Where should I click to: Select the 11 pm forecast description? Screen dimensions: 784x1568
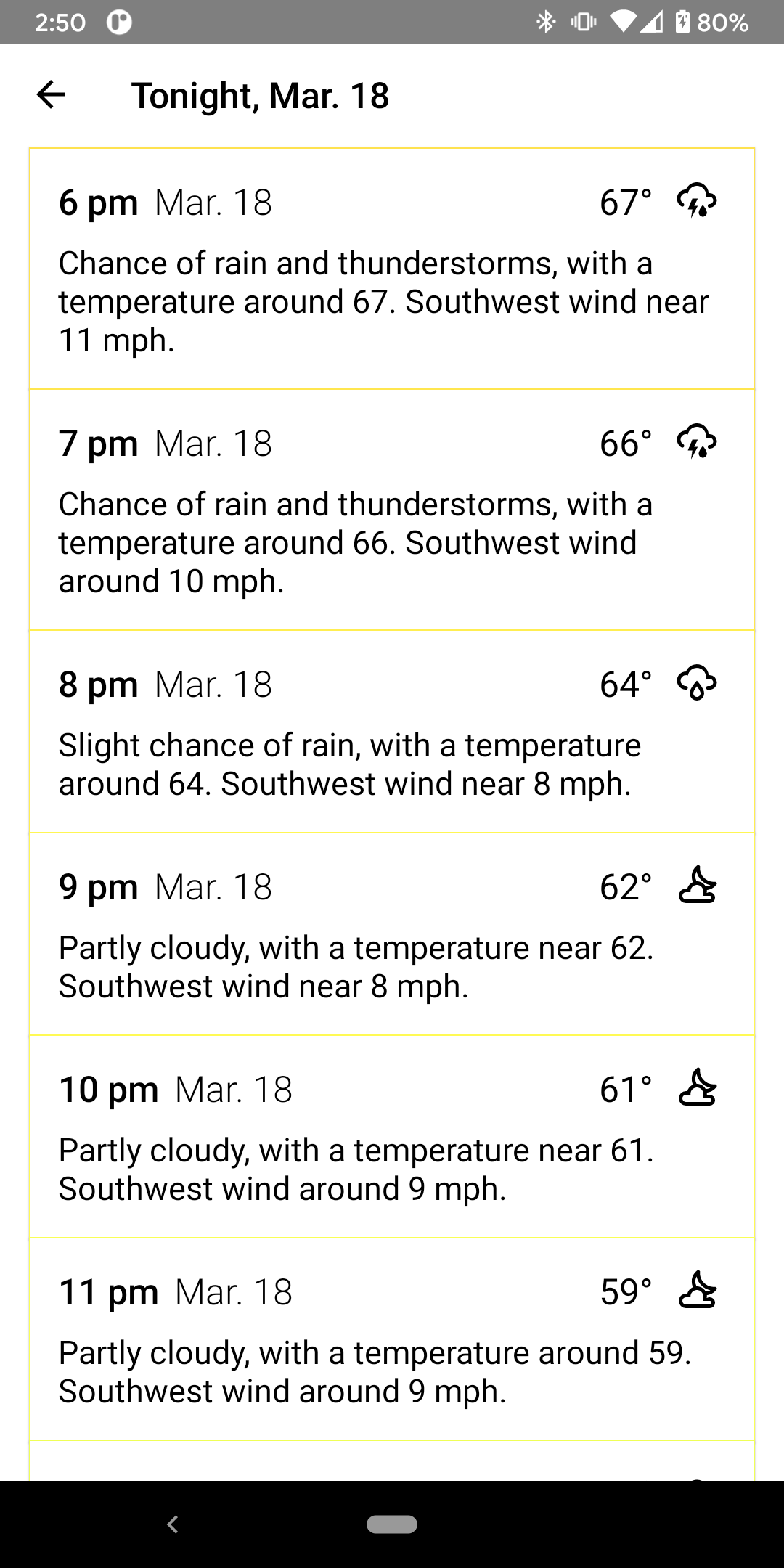click(x=375, y=1372)
